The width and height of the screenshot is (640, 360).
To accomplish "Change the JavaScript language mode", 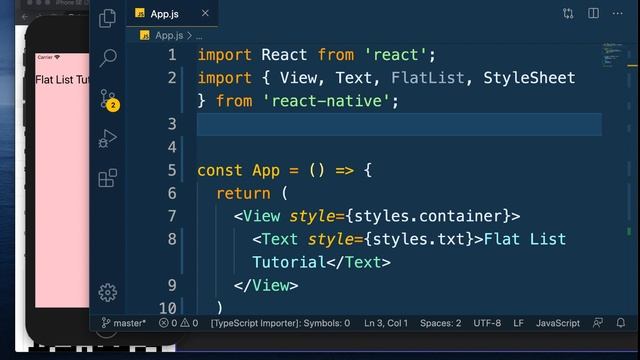I will click(x=558, y=323).
